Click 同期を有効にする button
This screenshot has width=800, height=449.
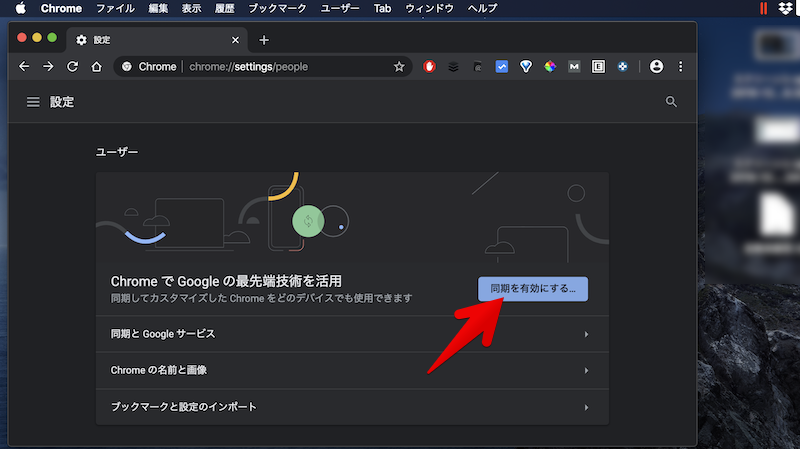click(x=533, y=289)
